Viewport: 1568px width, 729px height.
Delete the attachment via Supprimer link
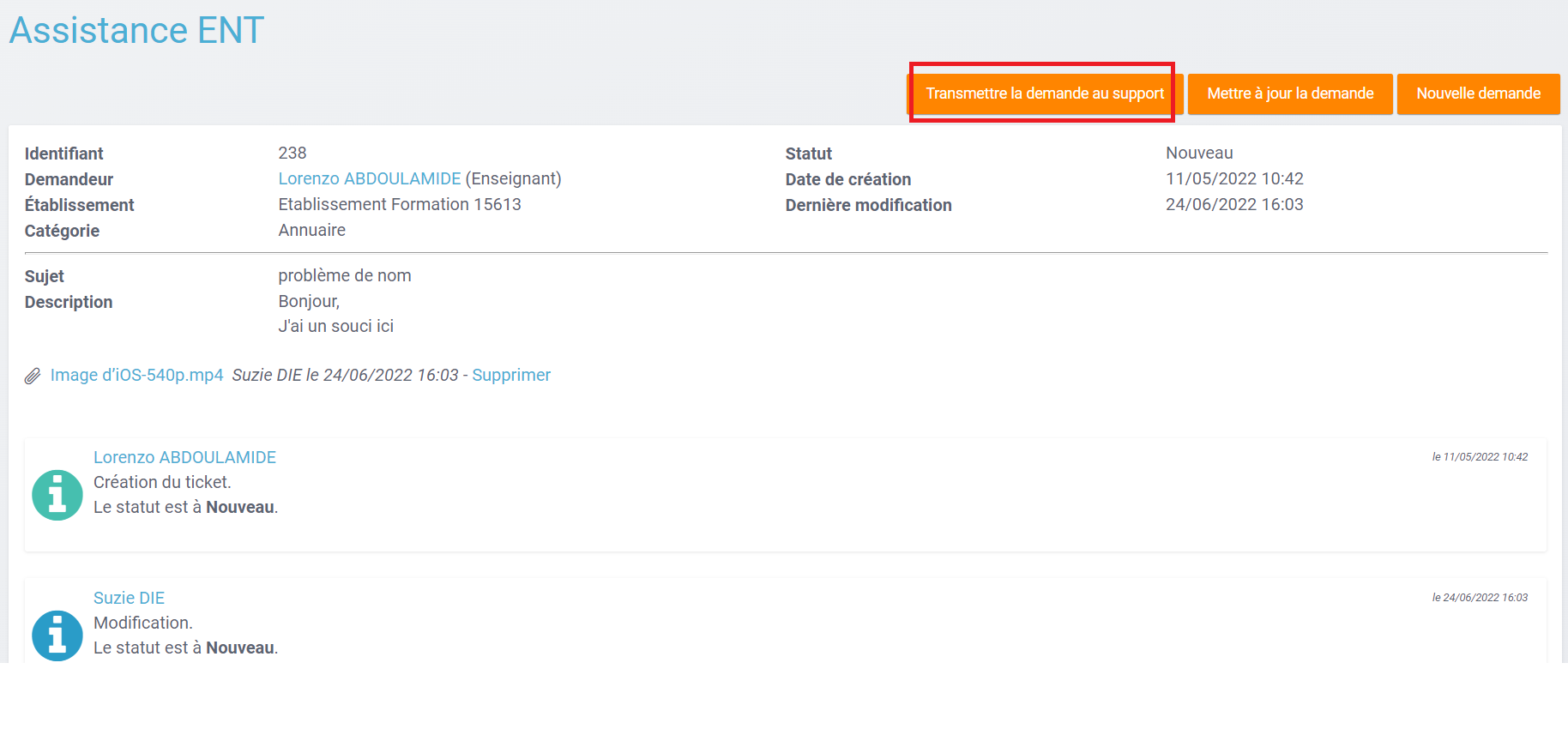(x=510, y=375)
